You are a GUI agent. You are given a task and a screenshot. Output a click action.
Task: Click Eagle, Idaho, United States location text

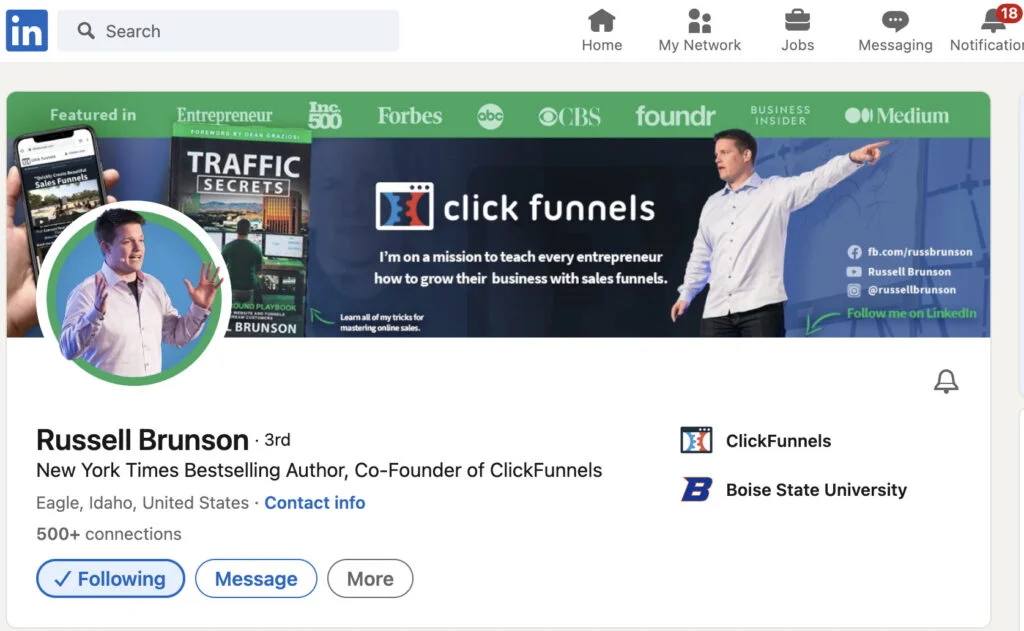(142, 502)
